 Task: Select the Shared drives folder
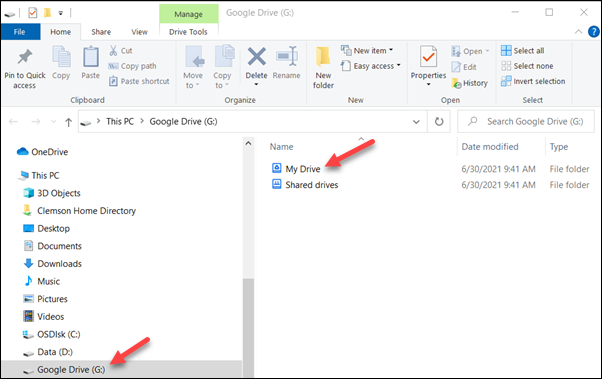coord(305,185)
